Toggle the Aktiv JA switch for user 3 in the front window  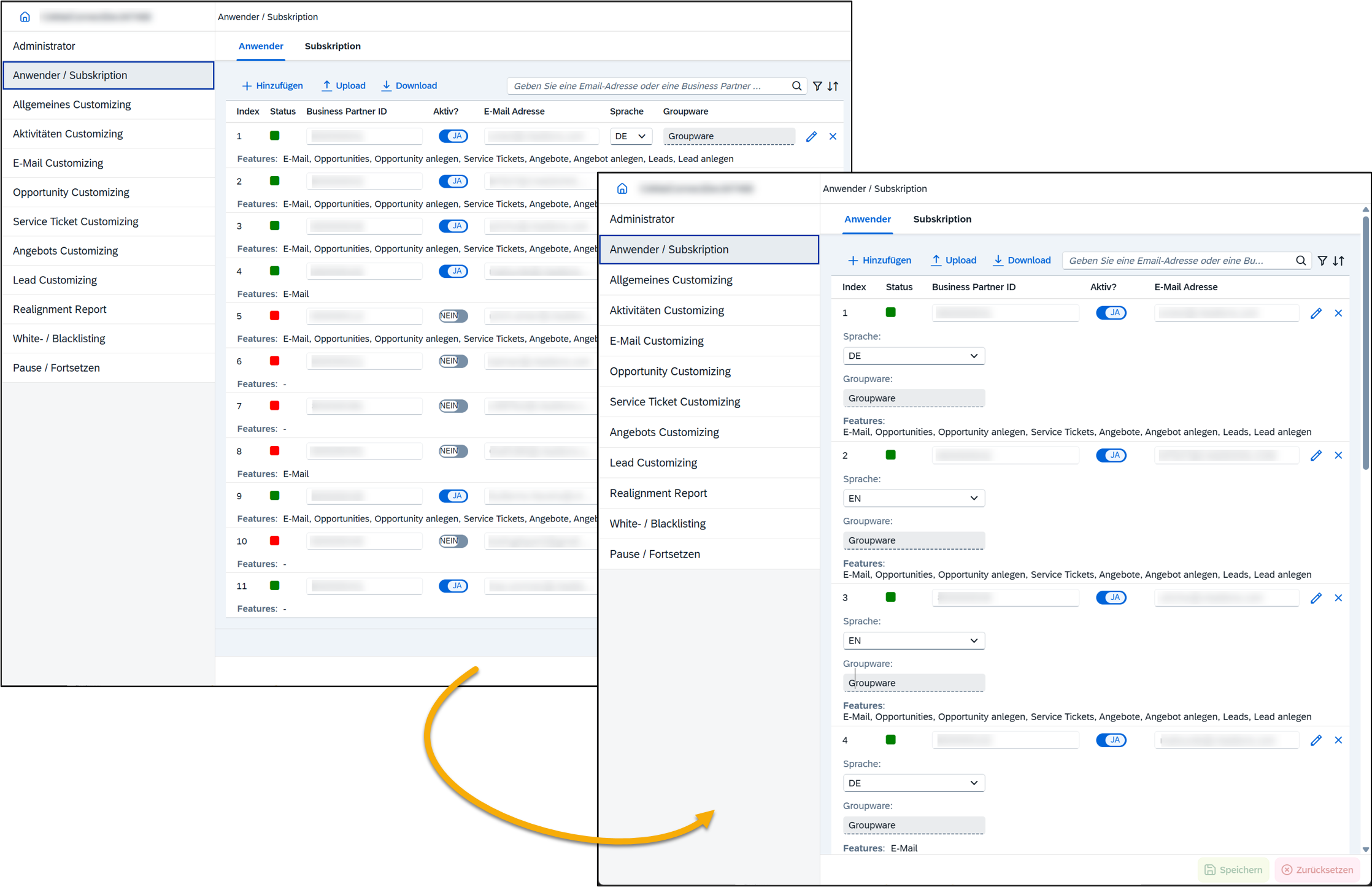point(1111,597)
